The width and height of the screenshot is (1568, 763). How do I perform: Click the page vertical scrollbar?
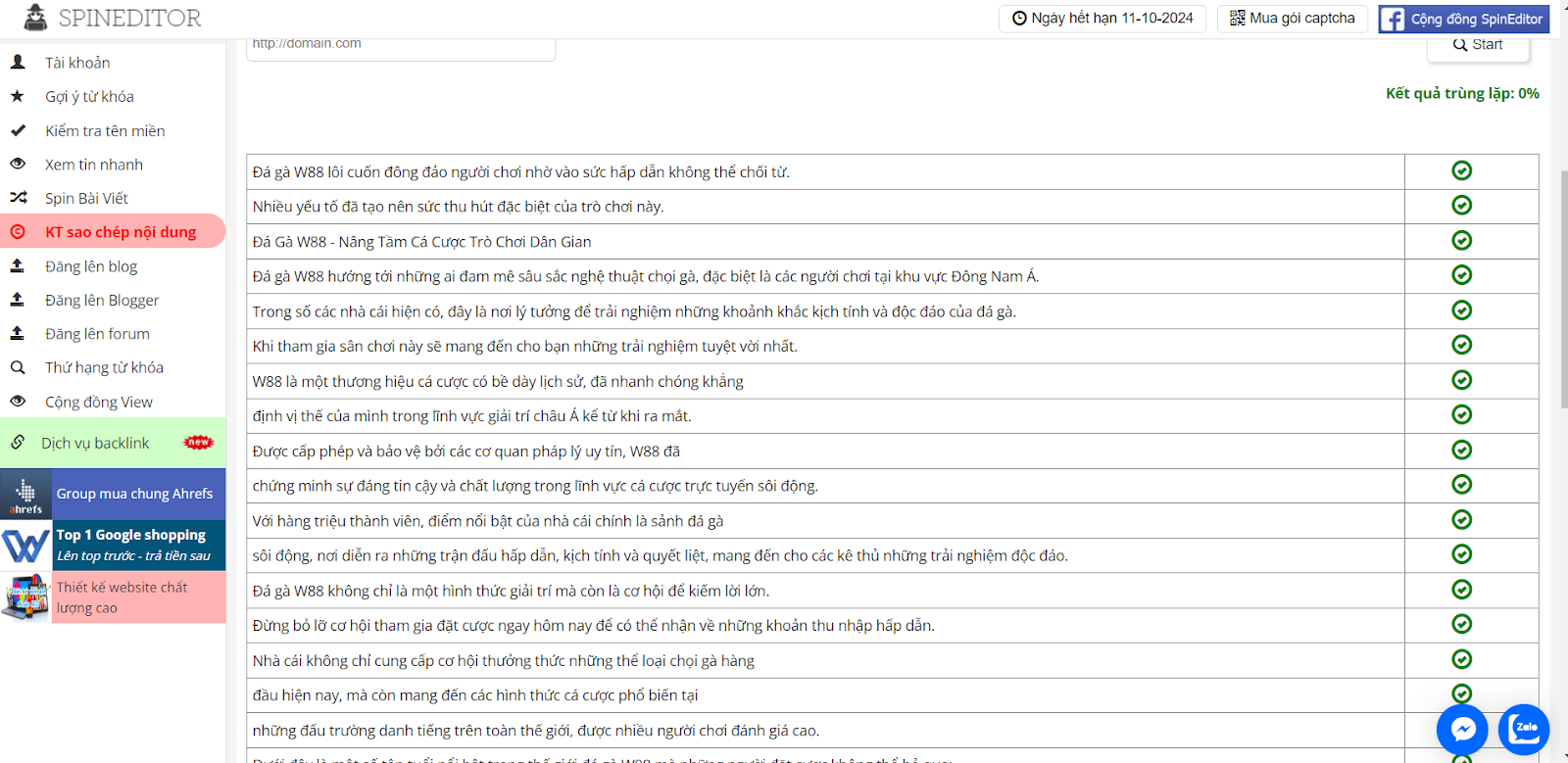coord(1563,289)
